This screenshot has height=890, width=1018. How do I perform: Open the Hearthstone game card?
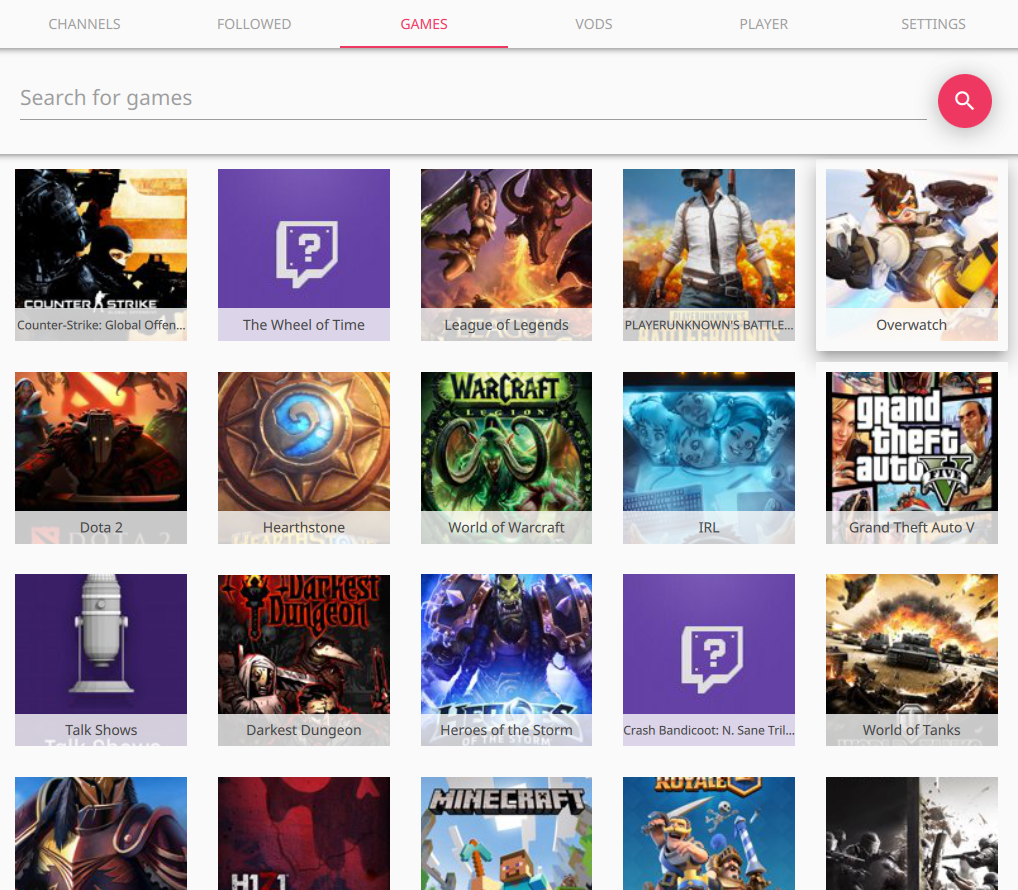304,458
